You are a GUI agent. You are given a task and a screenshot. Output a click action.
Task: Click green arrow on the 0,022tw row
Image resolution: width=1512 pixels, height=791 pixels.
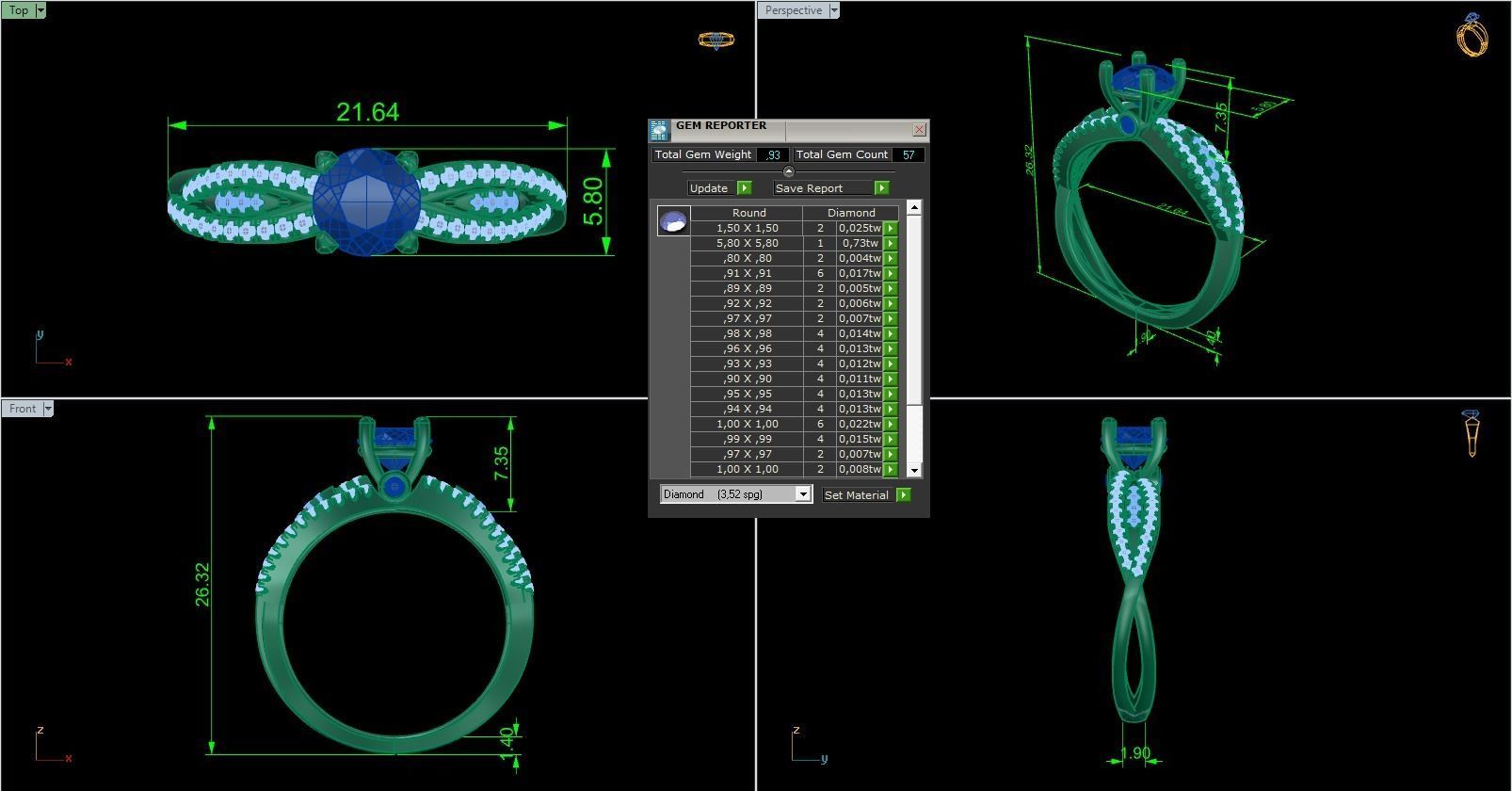coord(891,424)
